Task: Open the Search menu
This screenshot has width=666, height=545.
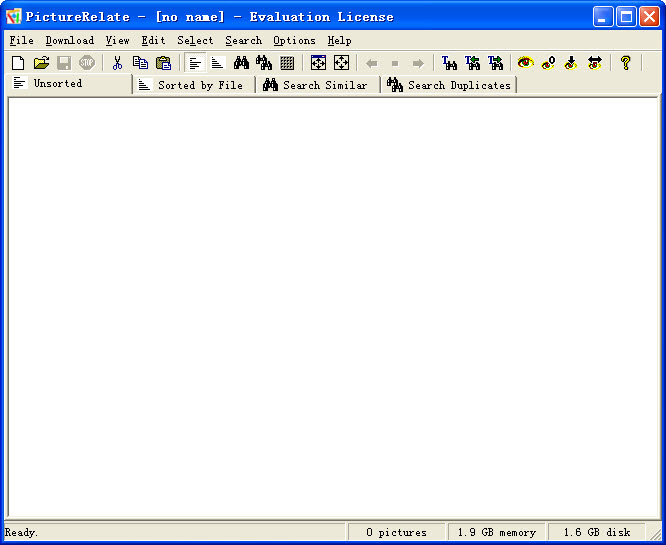Action: tap(243, 41)
